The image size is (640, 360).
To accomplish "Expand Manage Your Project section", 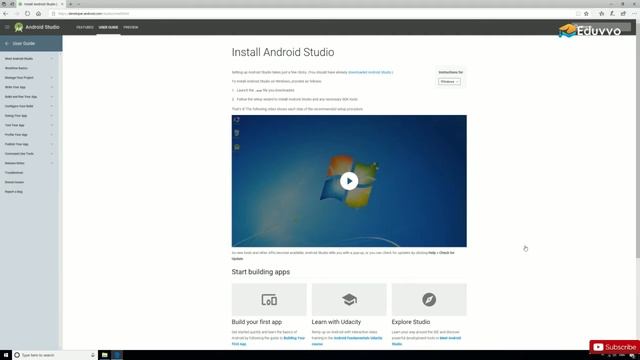I will tap(29, 78).
